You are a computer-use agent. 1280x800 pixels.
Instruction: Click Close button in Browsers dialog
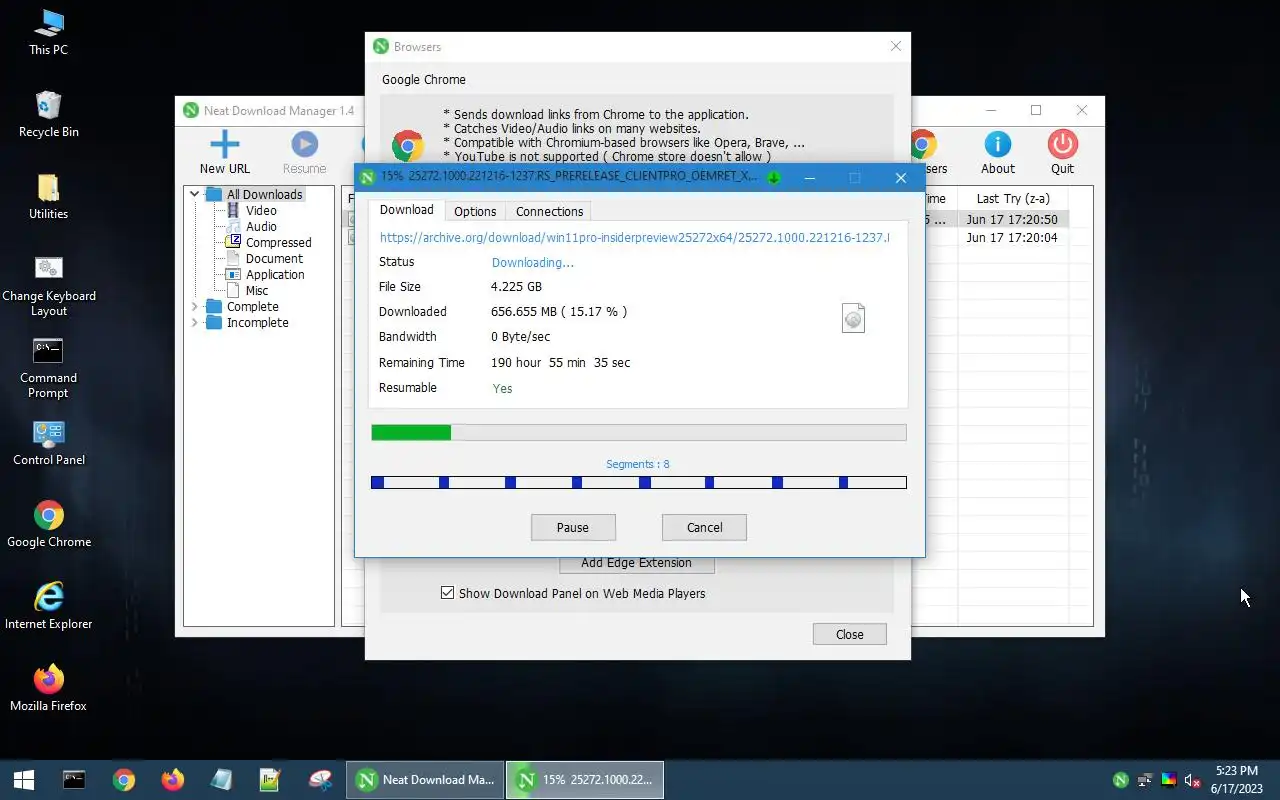849,634
